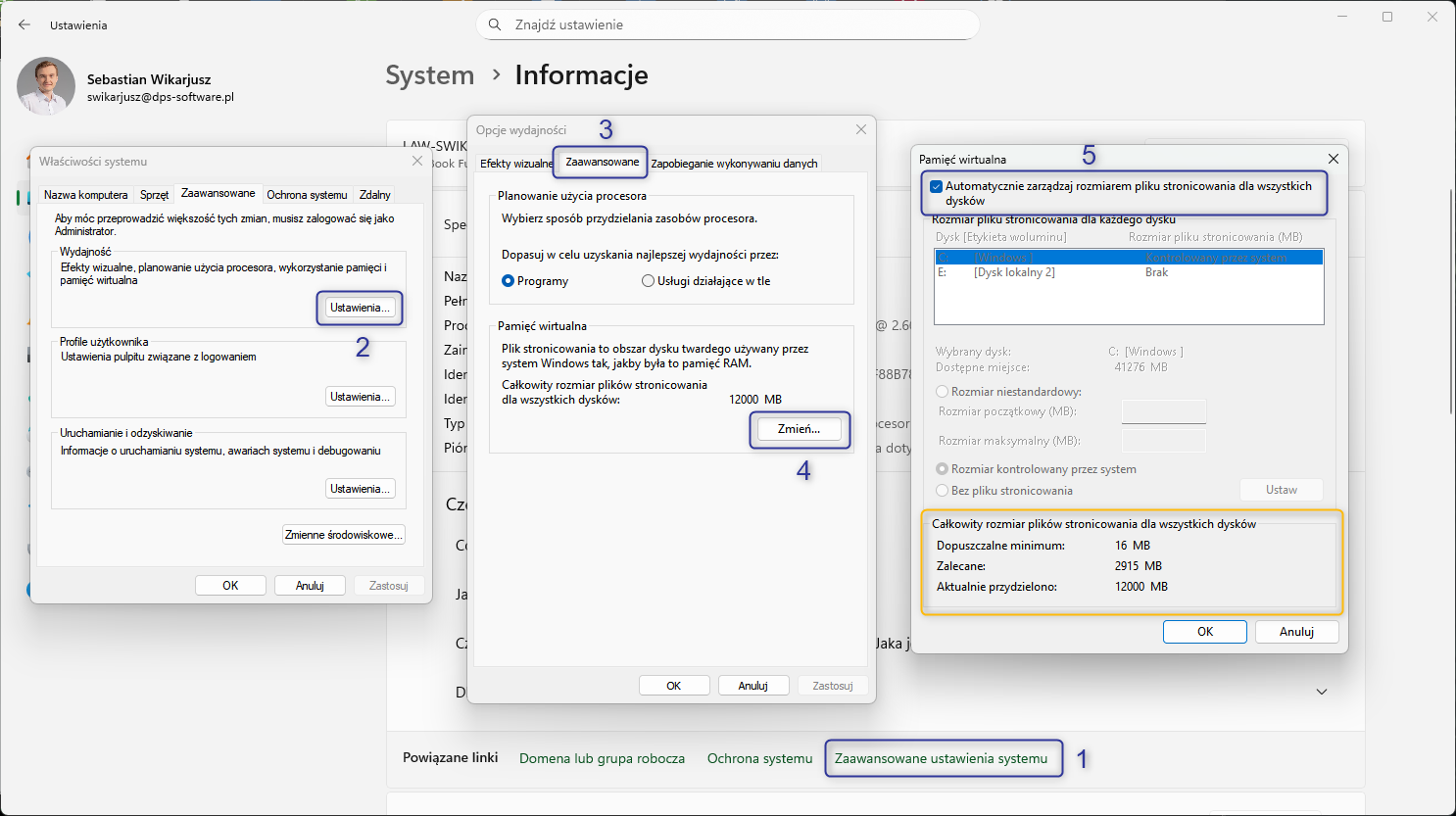This screenshot has height=816, width=1456.
Task: Close the Pamięć wirtualna dialog
Action: pos(1333,159)
